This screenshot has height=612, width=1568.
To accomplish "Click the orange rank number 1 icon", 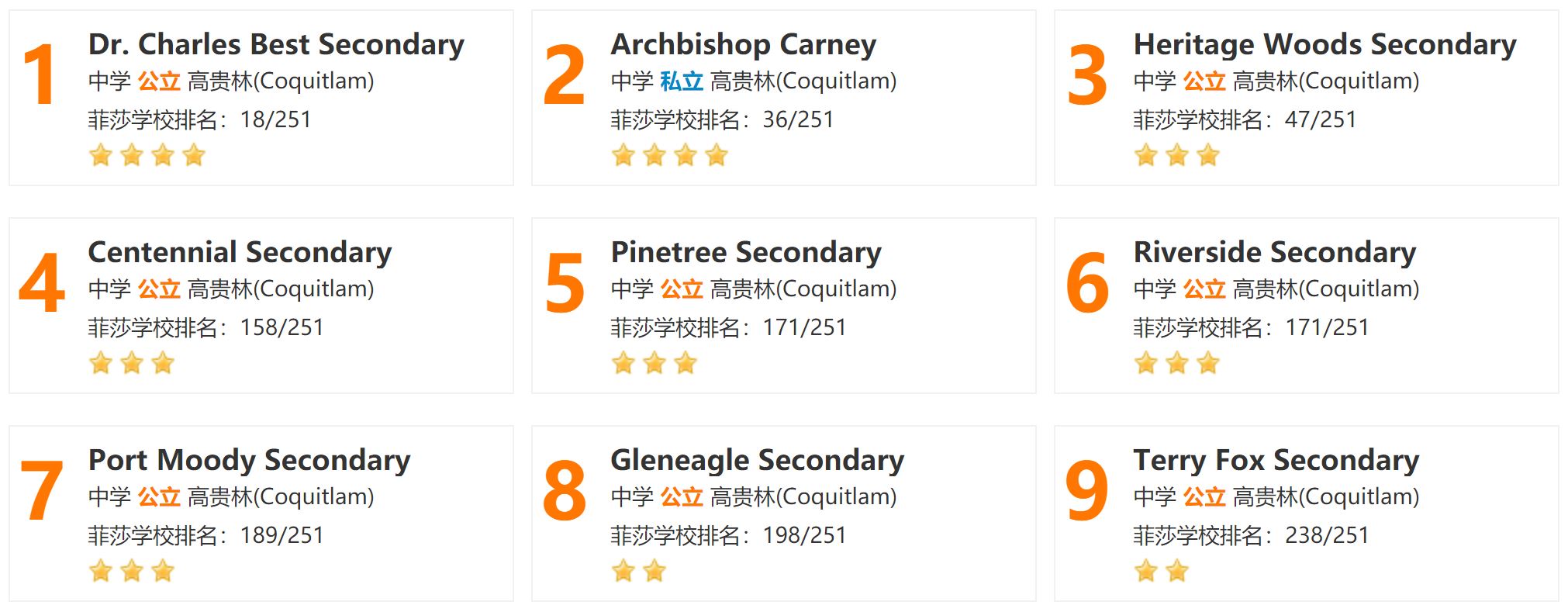I will (x=40, y=74).
